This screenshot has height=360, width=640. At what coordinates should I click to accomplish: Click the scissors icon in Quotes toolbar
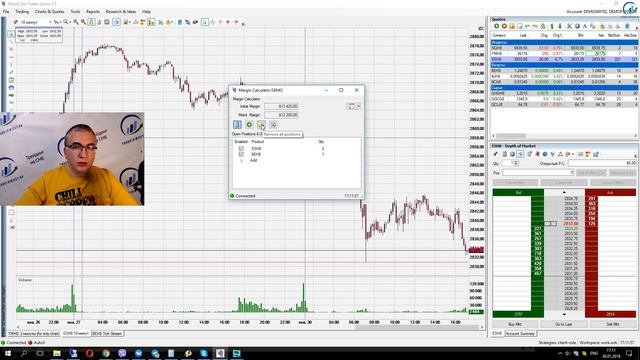569,26
